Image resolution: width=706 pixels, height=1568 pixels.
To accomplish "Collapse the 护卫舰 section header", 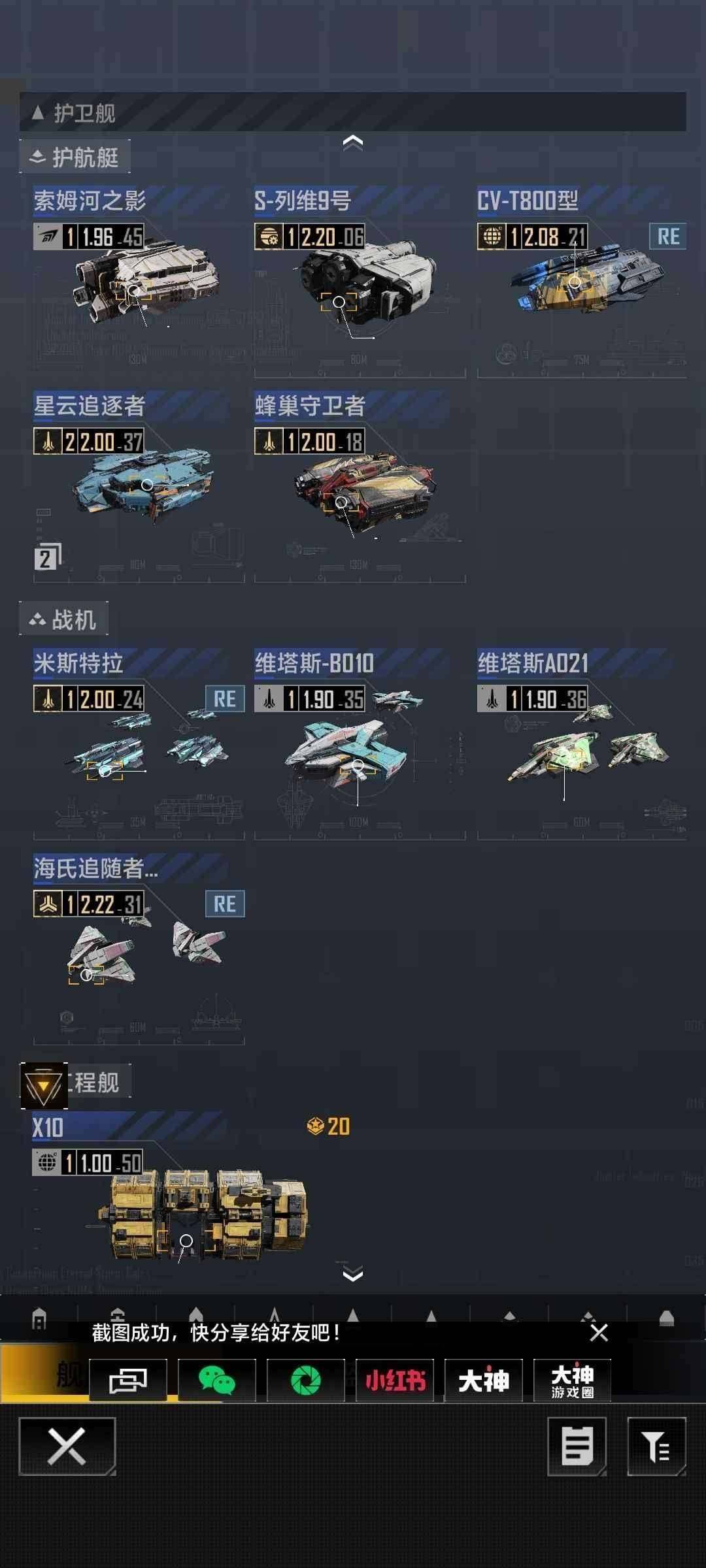I will pyautogui.click(x=353, y=112).
